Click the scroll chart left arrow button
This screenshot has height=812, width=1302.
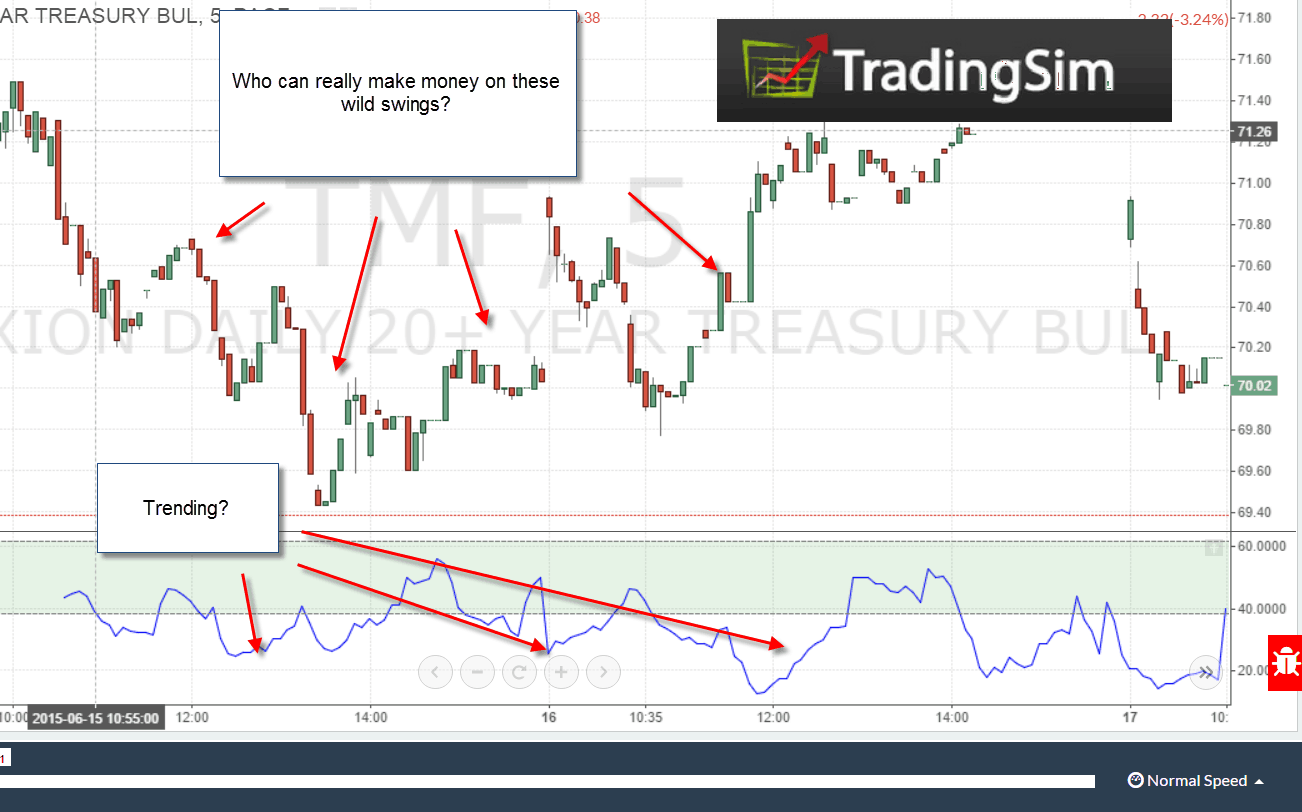[x=435, y=672]
